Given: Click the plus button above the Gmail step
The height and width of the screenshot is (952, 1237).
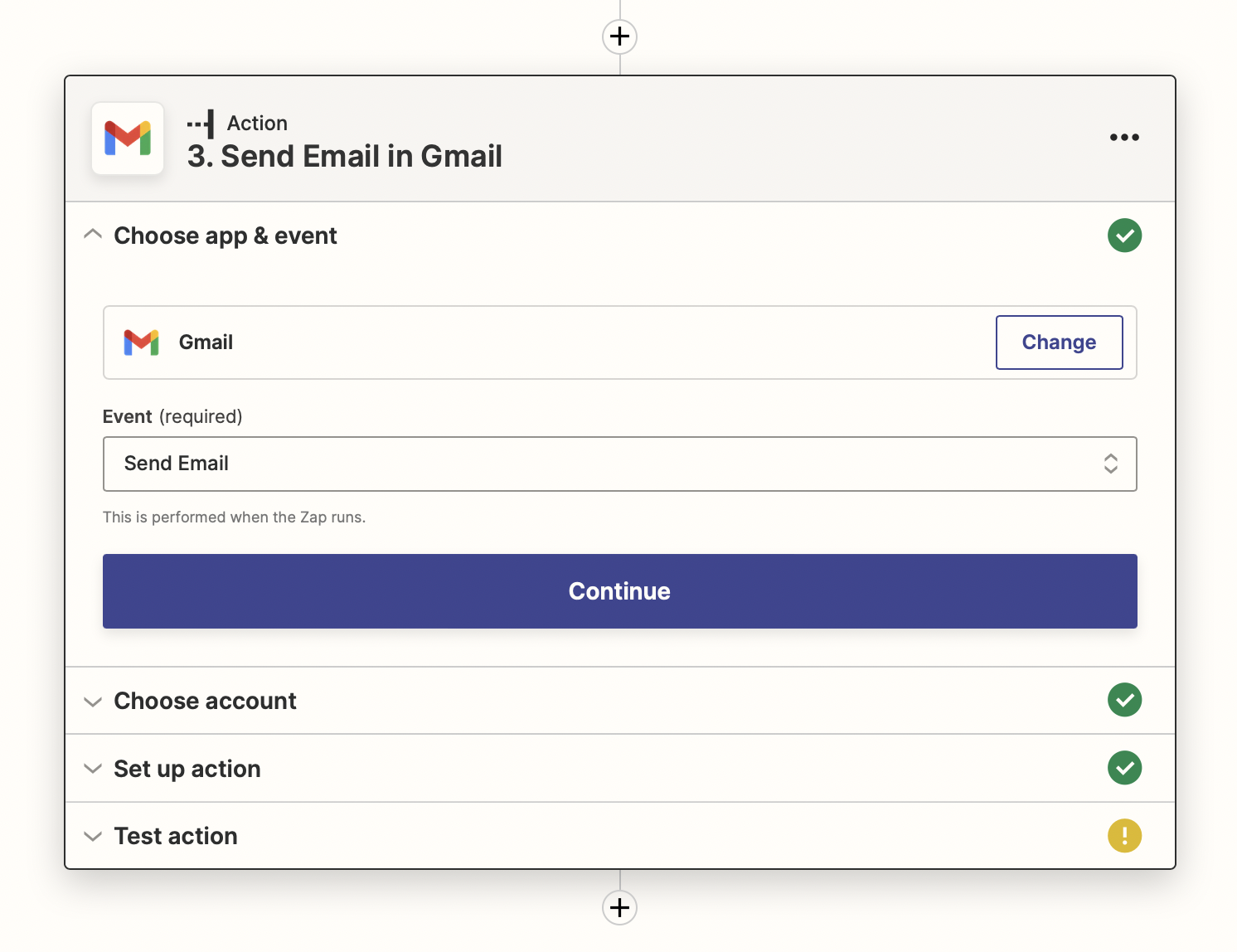Looking at the screenshot, I should click(x=619, y=36).
